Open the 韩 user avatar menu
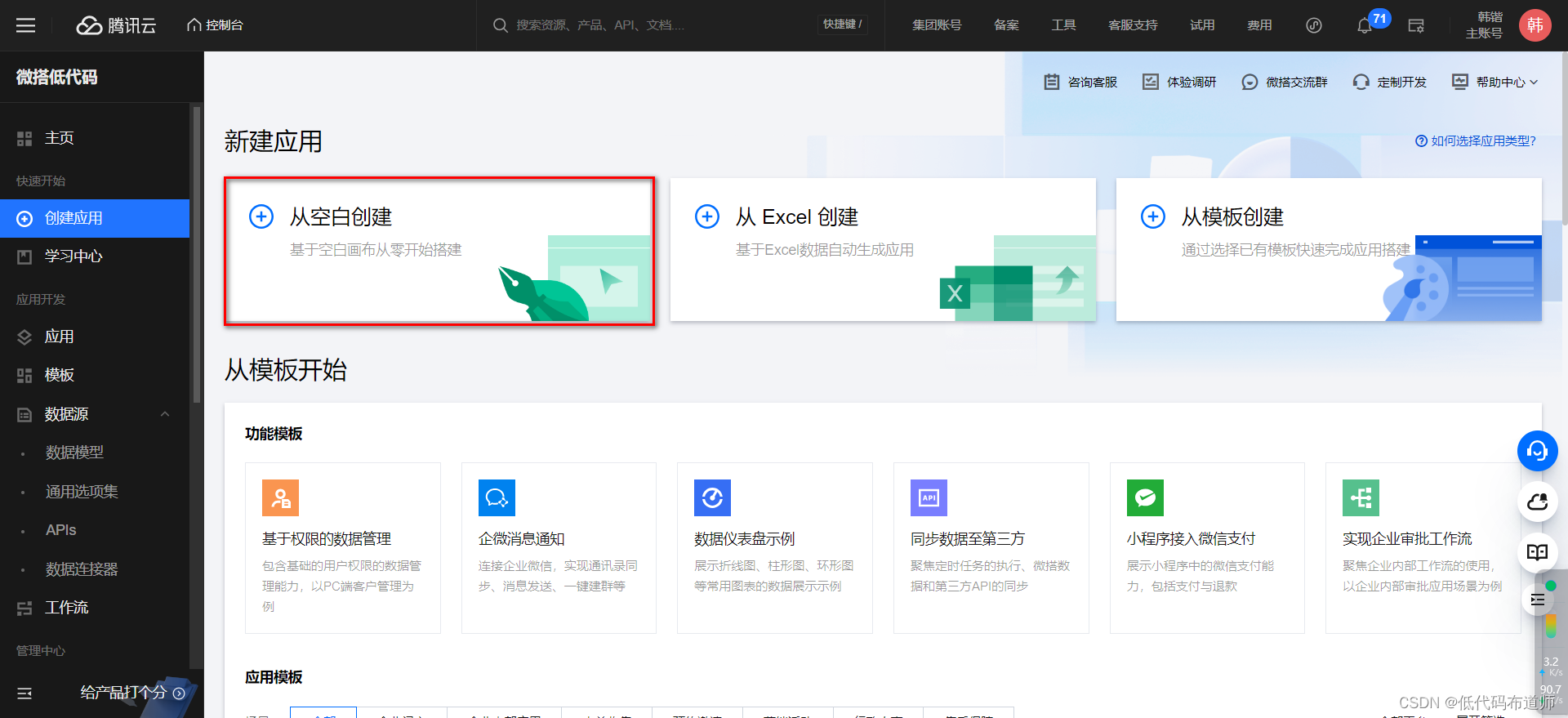The image size is (1568, 718). point(1535,25)
